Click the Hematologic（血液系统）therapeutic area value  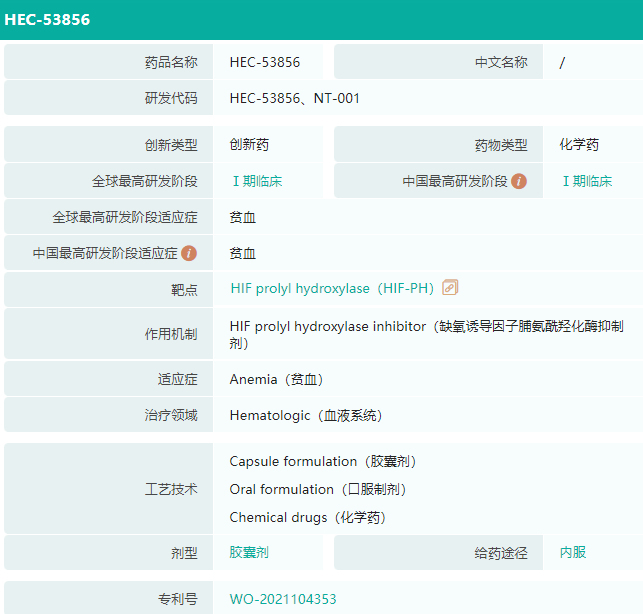(x=306, y=416)
